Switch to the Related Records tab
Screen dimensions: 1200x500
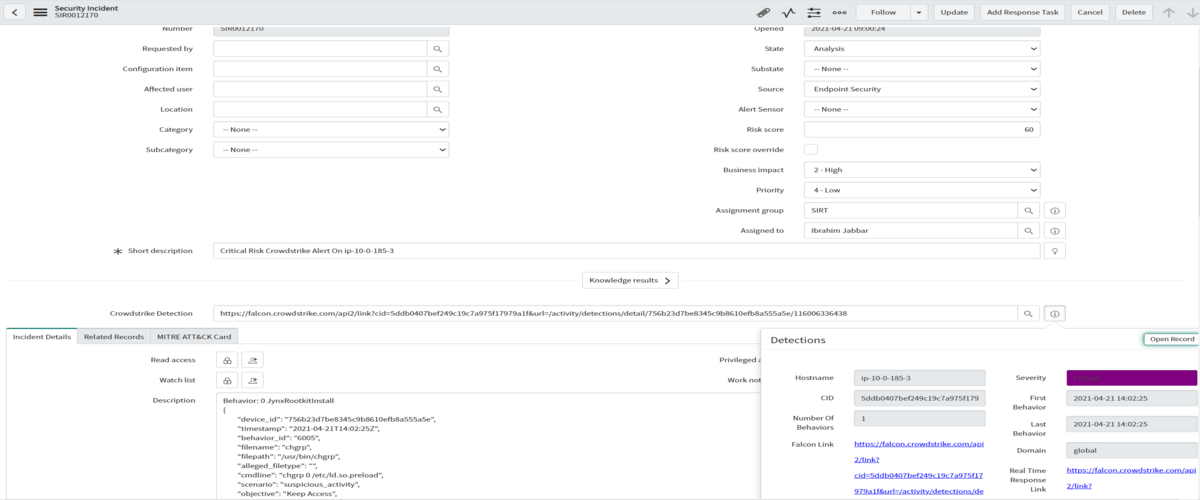(113, 337)
